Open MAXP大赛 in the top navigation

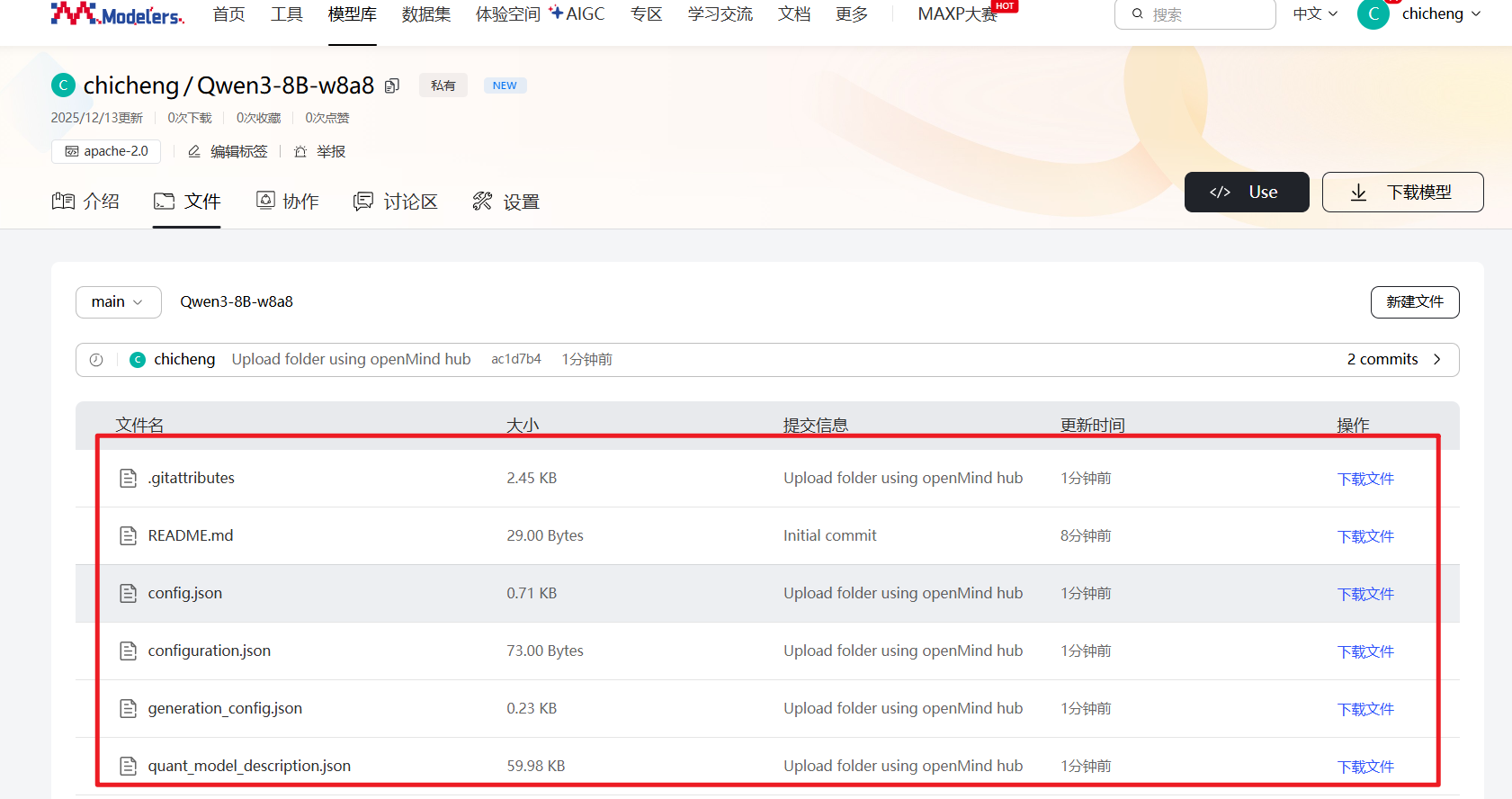pyautogui.click(x=958, y=13)
